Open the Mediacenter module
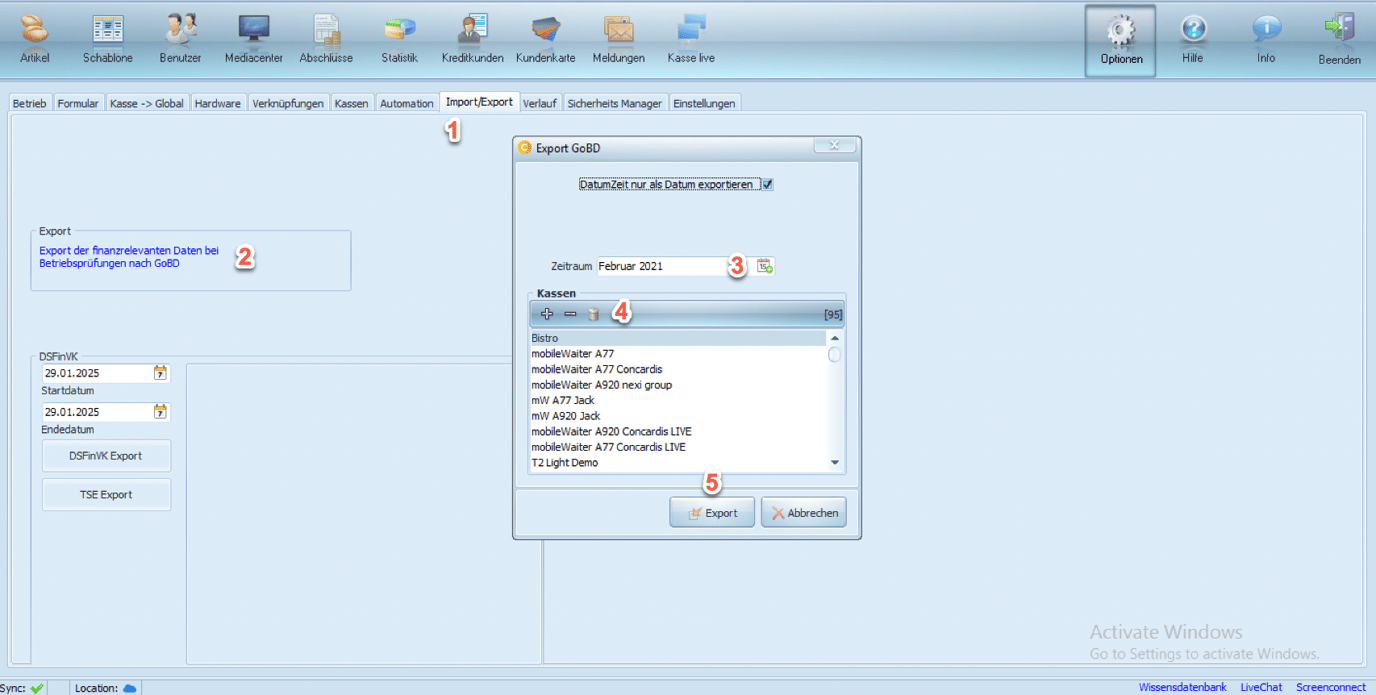The image size is (1376, 695). tap(253, 35)
